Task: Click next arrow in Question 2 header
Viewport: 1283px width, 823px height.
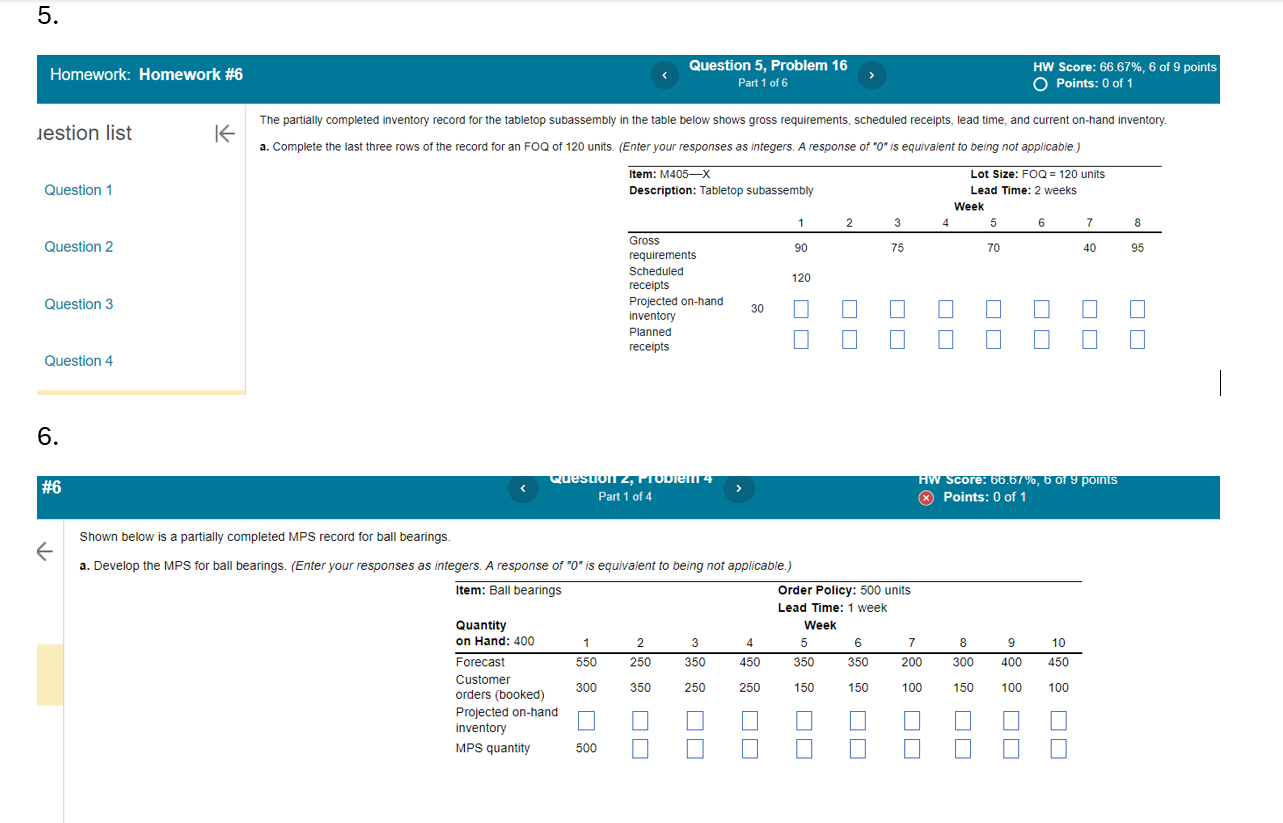Action: (739, 488)
